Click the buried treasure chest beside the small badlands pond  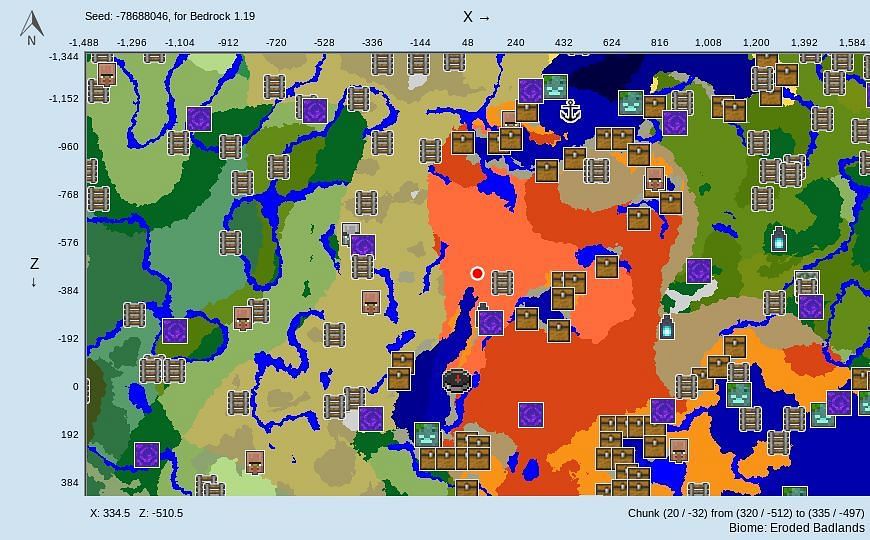pyautogui.click(x=606, y=267)
